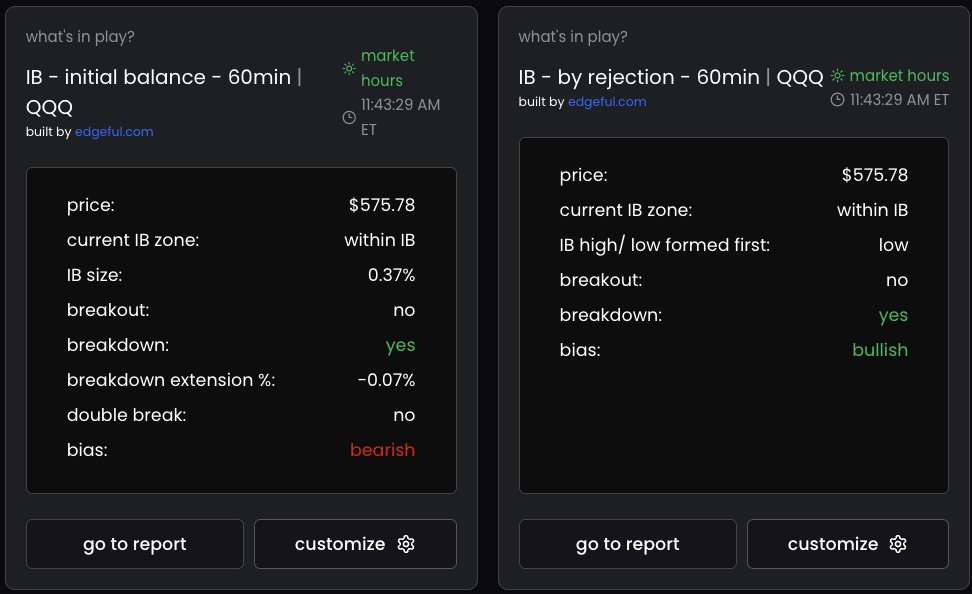Open the edgeful.com link on initial balance card

pos(114,131)
